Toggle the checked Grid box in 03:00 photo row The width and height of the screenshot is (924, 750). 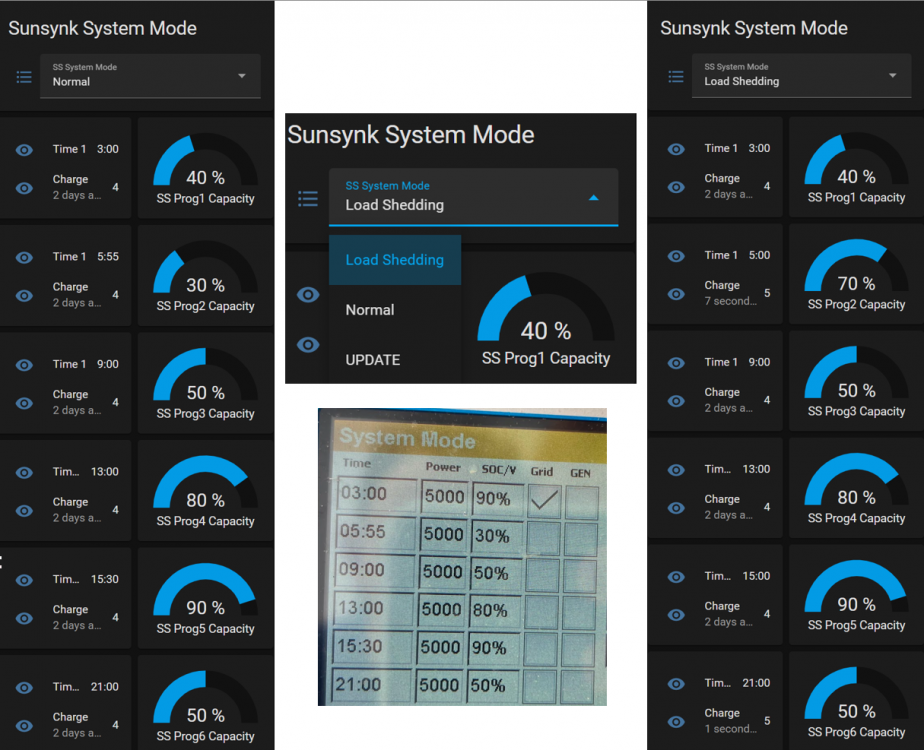544,501
